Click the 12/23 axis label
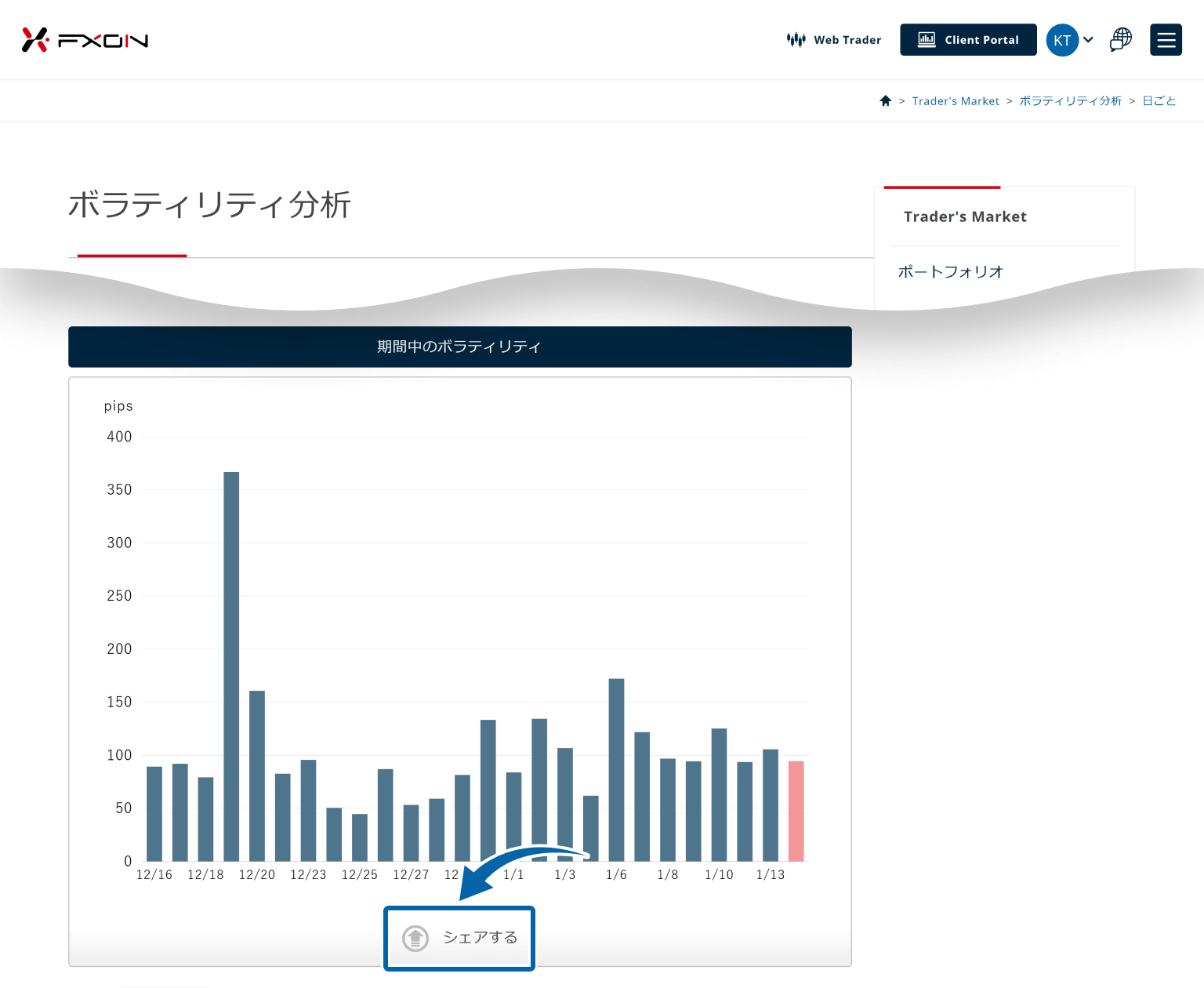The image size is (1204, 988). pyautogui.click(x=308, y=874)
